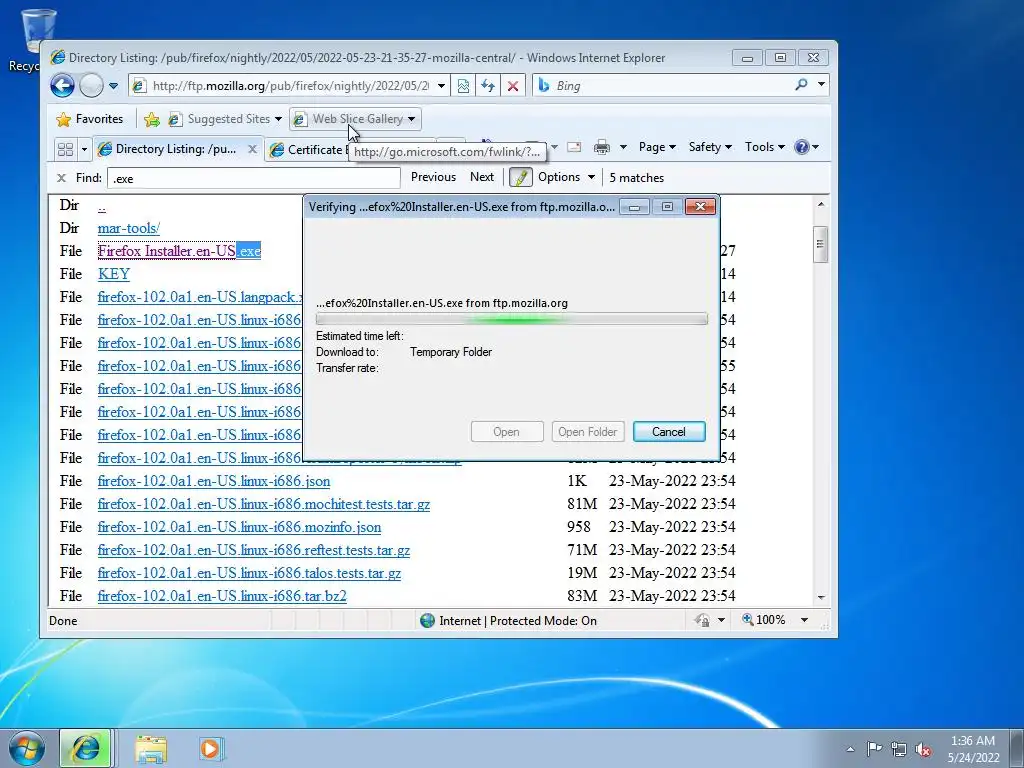
Task: Open the Quick Tabs grid icon
Action: tap(65, 150)
